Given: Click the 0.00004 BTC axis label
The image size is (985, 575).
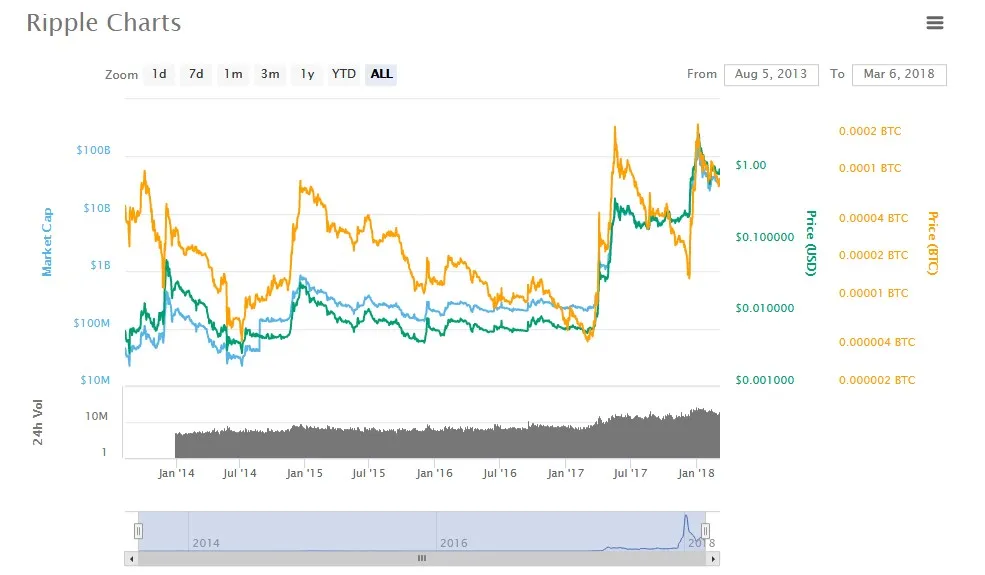Looking at the screenshot, I should [873, 218].
